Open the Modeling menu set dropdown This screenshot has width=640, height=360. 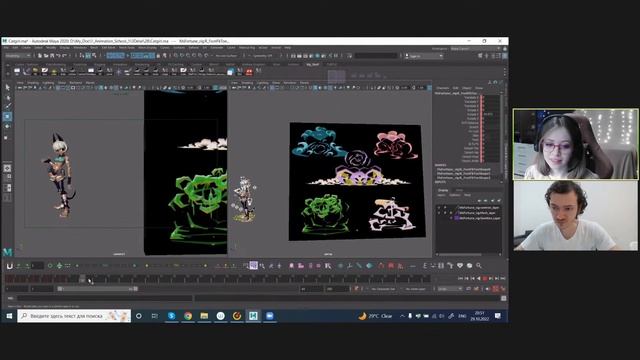click(x=18, y=56)
